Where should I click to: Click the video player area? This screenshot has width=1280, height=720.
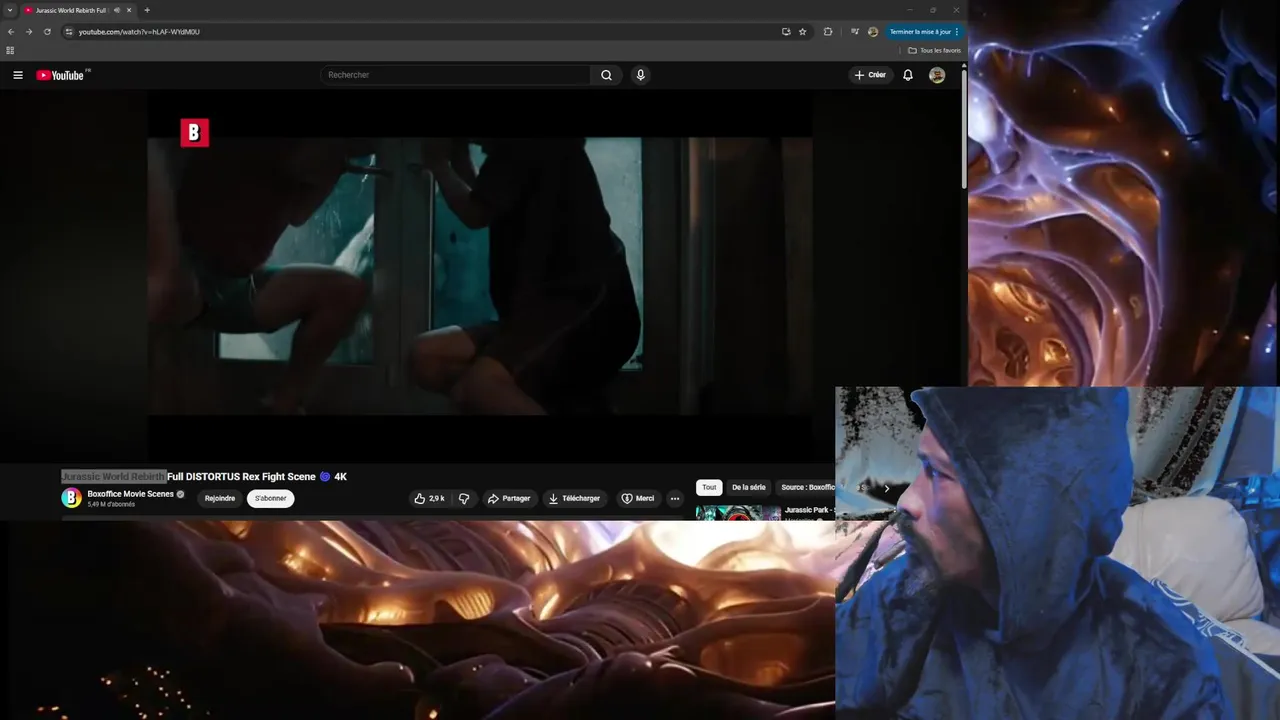point(480,276)
